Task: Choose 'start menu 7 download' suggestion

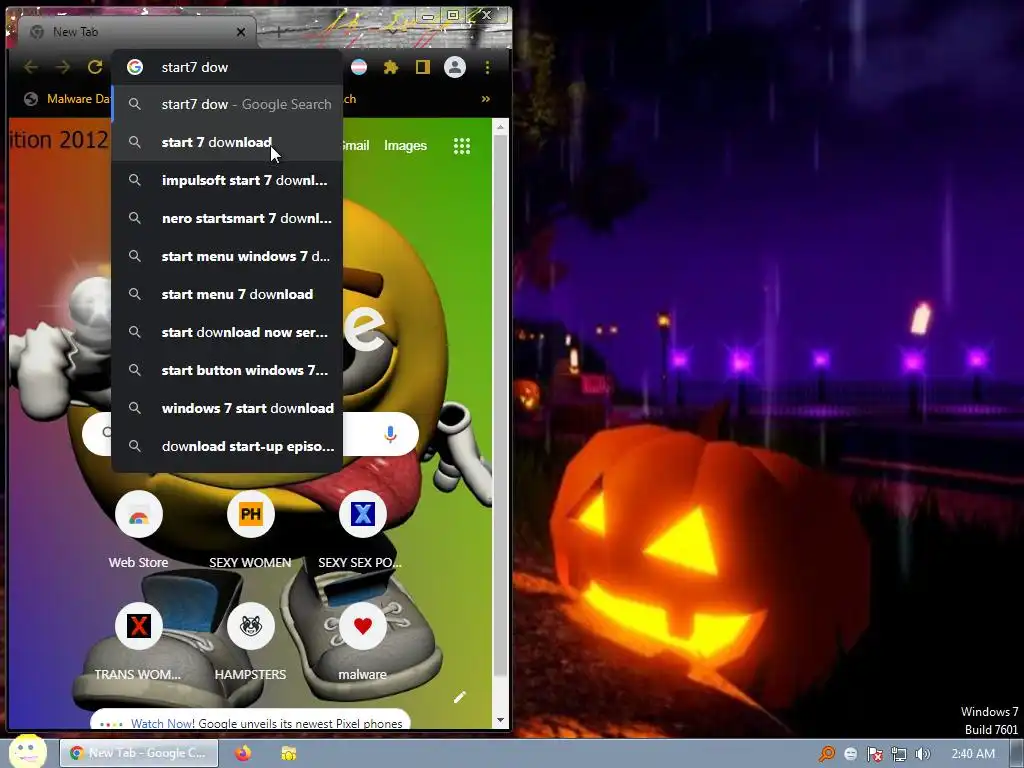Action: [x=227, y=294]
